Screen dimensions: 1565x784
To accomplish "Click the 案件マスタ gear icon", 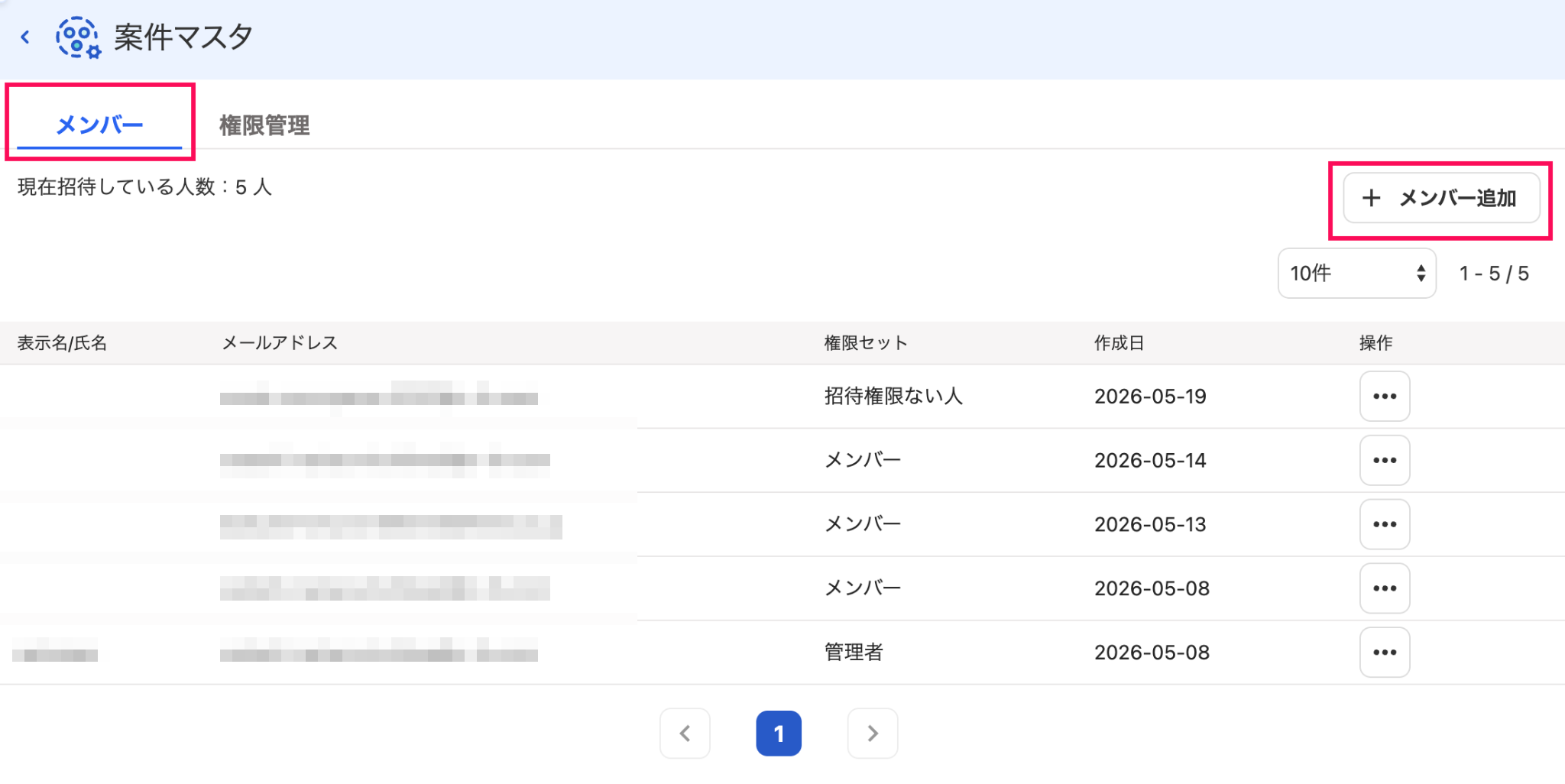I will click(x=78, y=37).
